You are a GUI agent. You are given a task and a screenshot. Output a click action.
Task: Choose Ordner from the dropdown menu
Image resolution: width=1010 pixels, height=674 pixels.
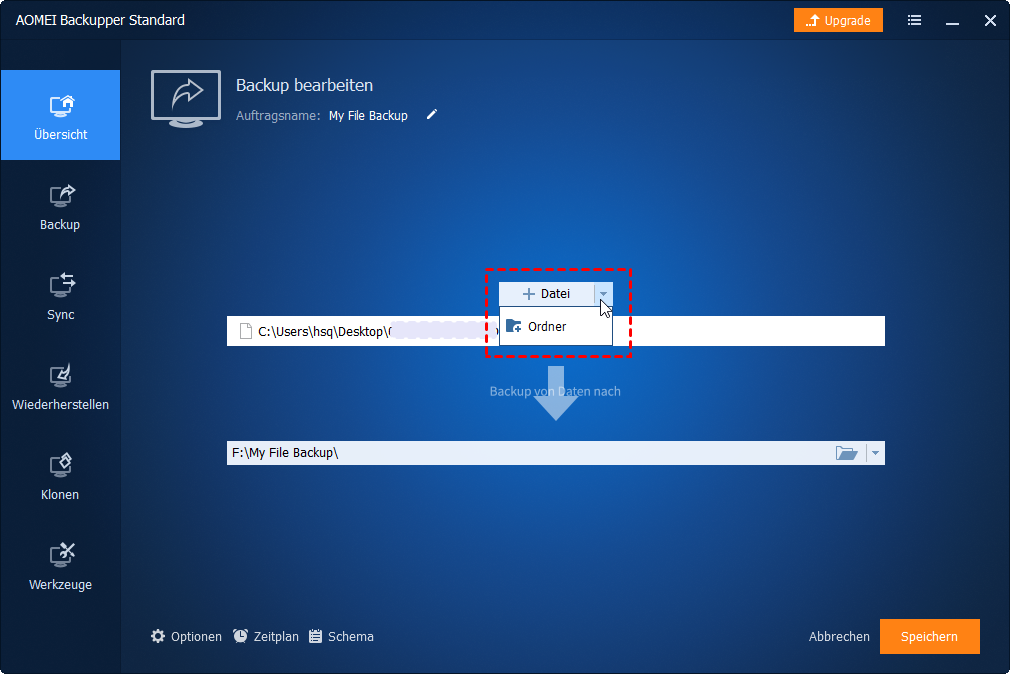pyautogui.click(x=556, y=326)
